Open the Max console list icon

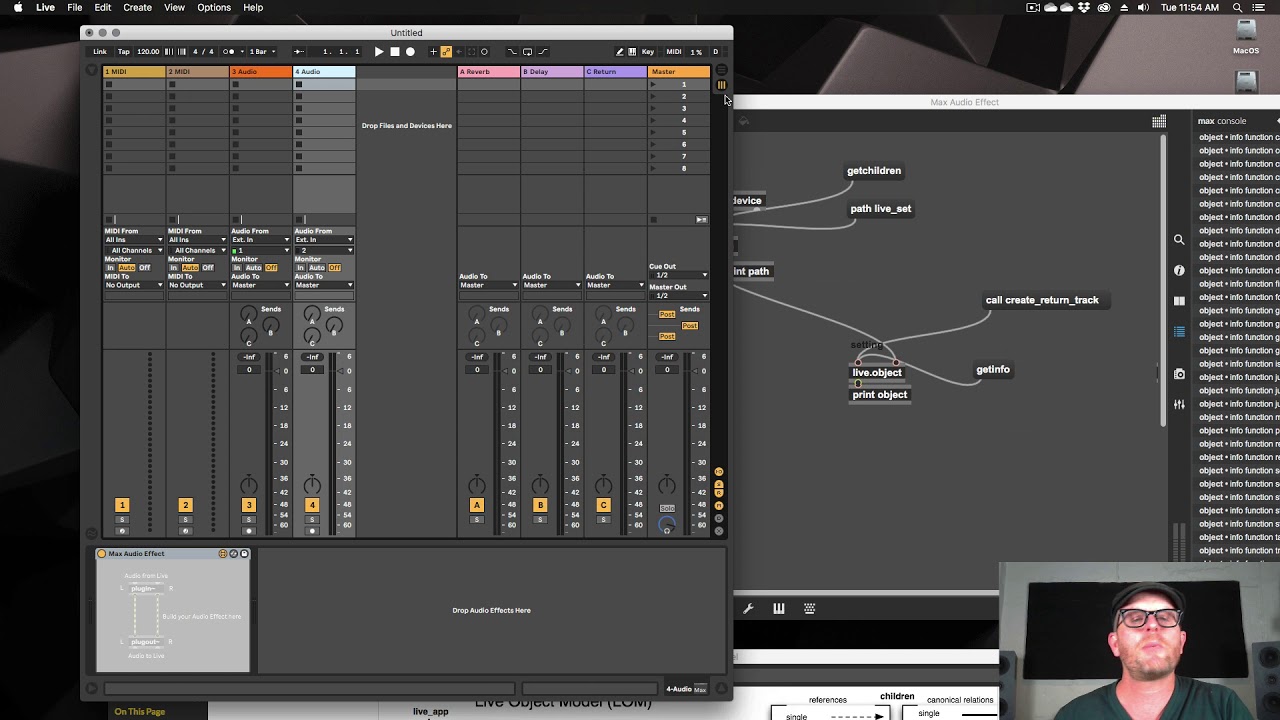point(1179,332)
